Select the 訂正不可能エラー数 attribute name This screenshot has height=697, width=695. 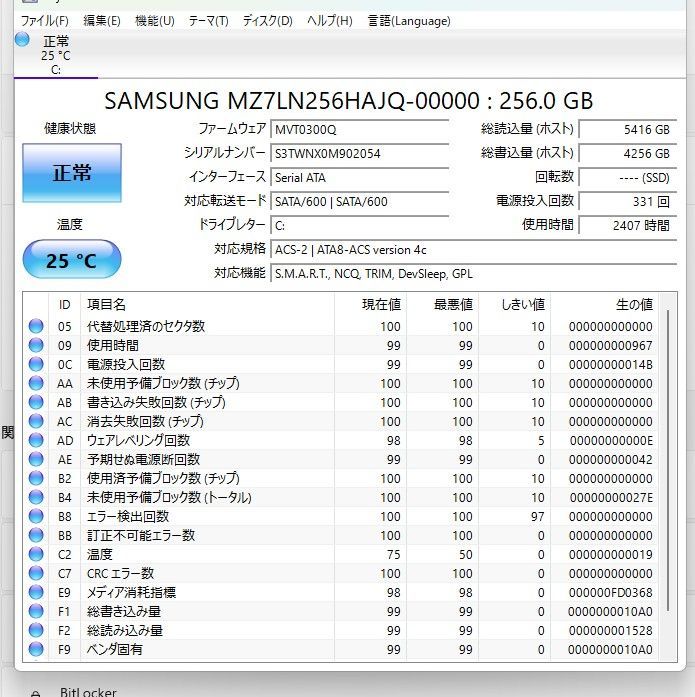tap(141, 535)
